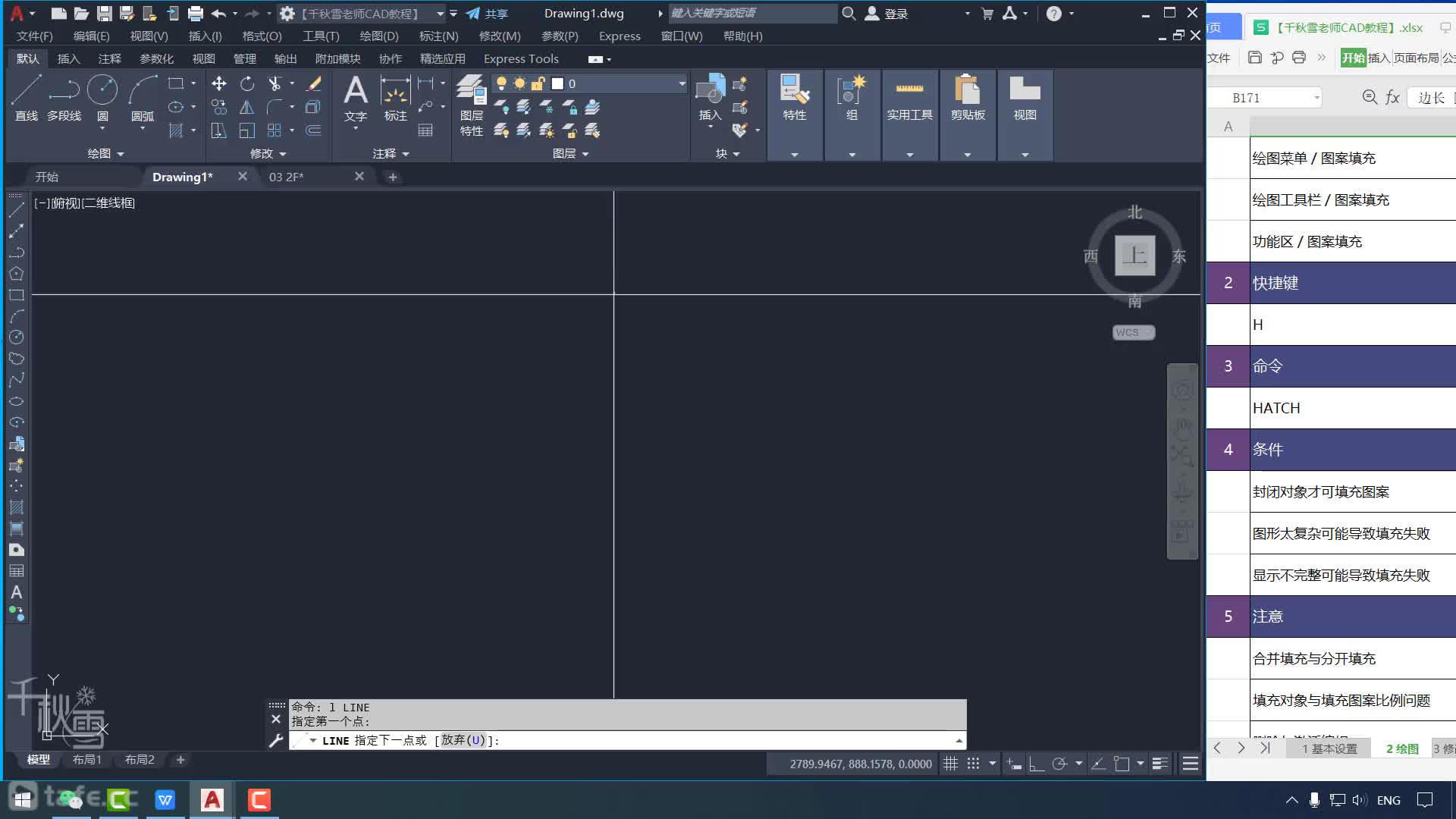Select the 多段线 (Polyline) tool

tap(64, 99)
